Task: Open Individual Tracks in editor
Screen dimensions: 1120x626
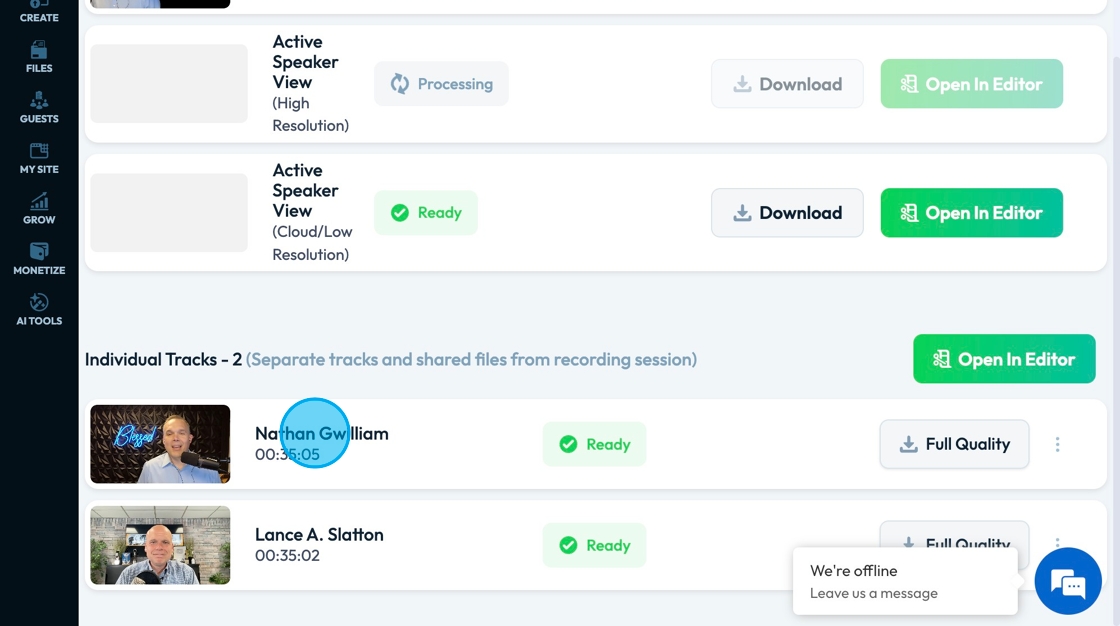Action: (1003, 359)
